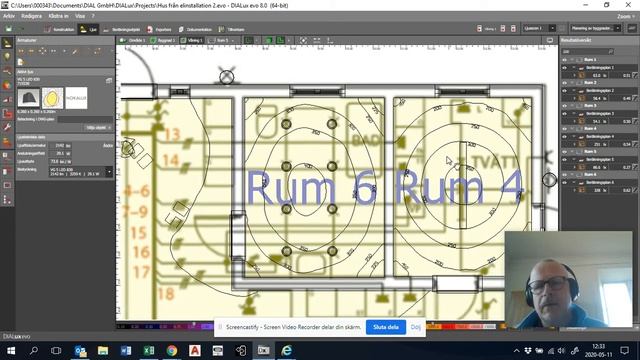Click the NOKALUX manufacturer logo thumbnail
This screenshot has width=640, height=360.
tap(76, 98)
